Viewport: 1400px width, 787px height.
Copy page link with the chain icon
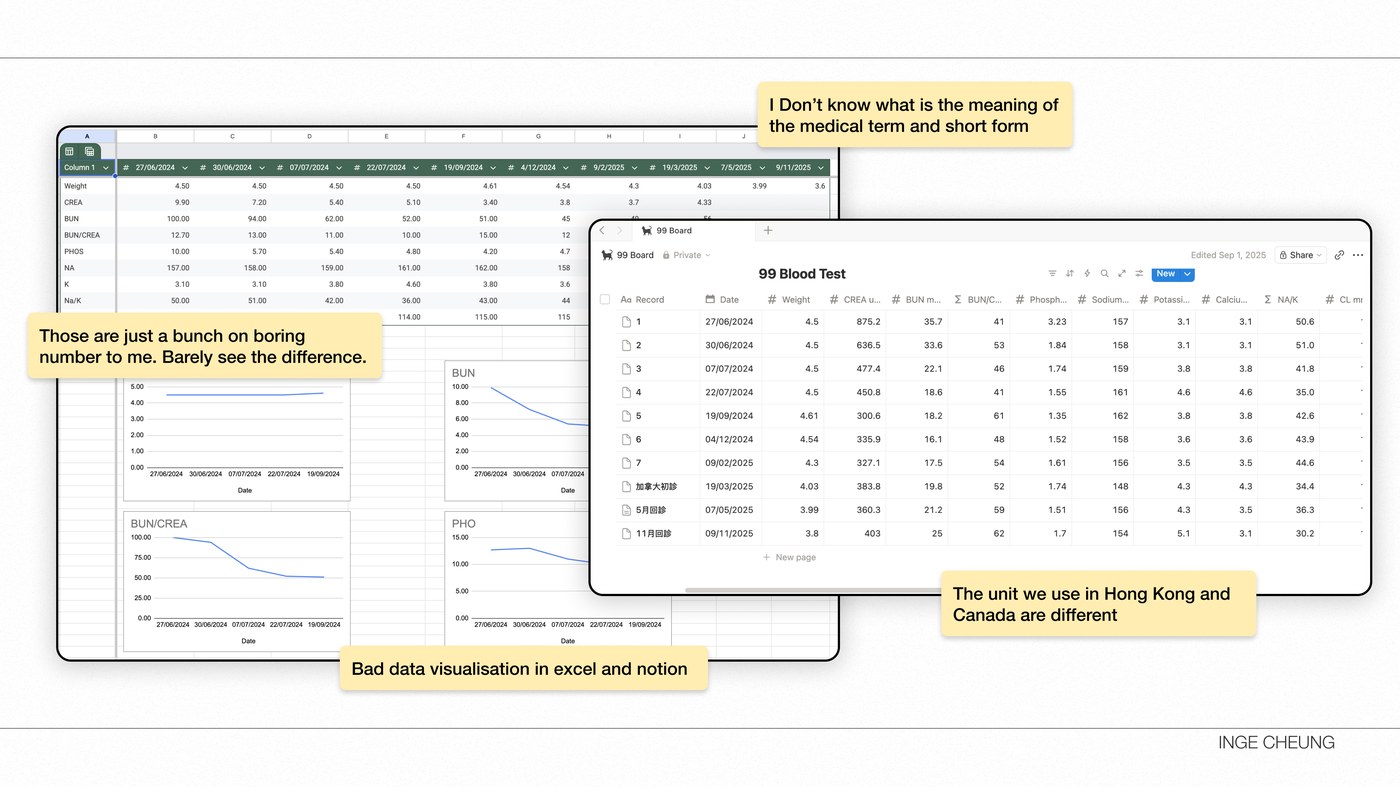point(1339,255)
